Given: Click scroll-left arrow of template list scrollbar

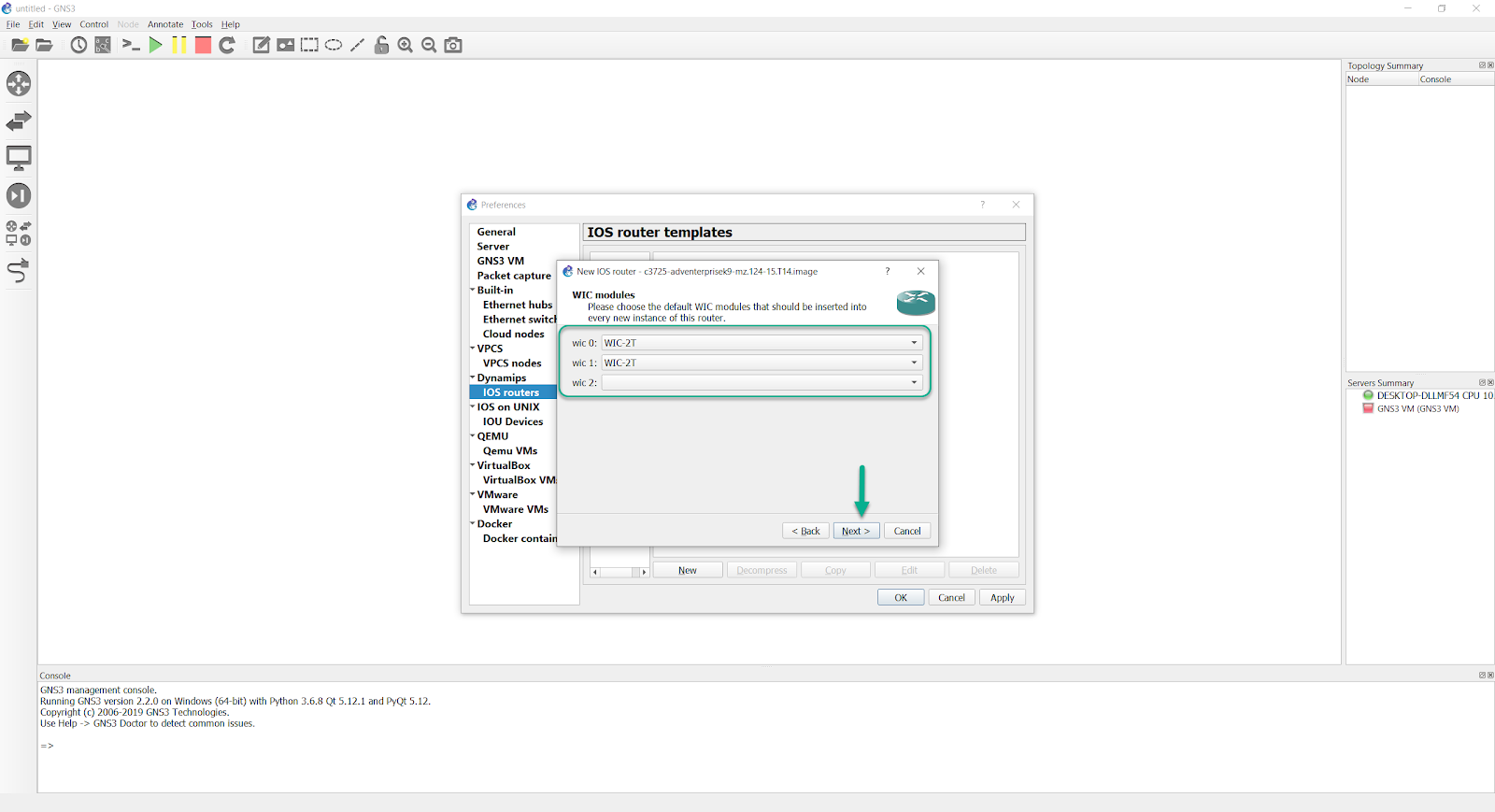Looking at the screenshot, I should pos(595,572).
